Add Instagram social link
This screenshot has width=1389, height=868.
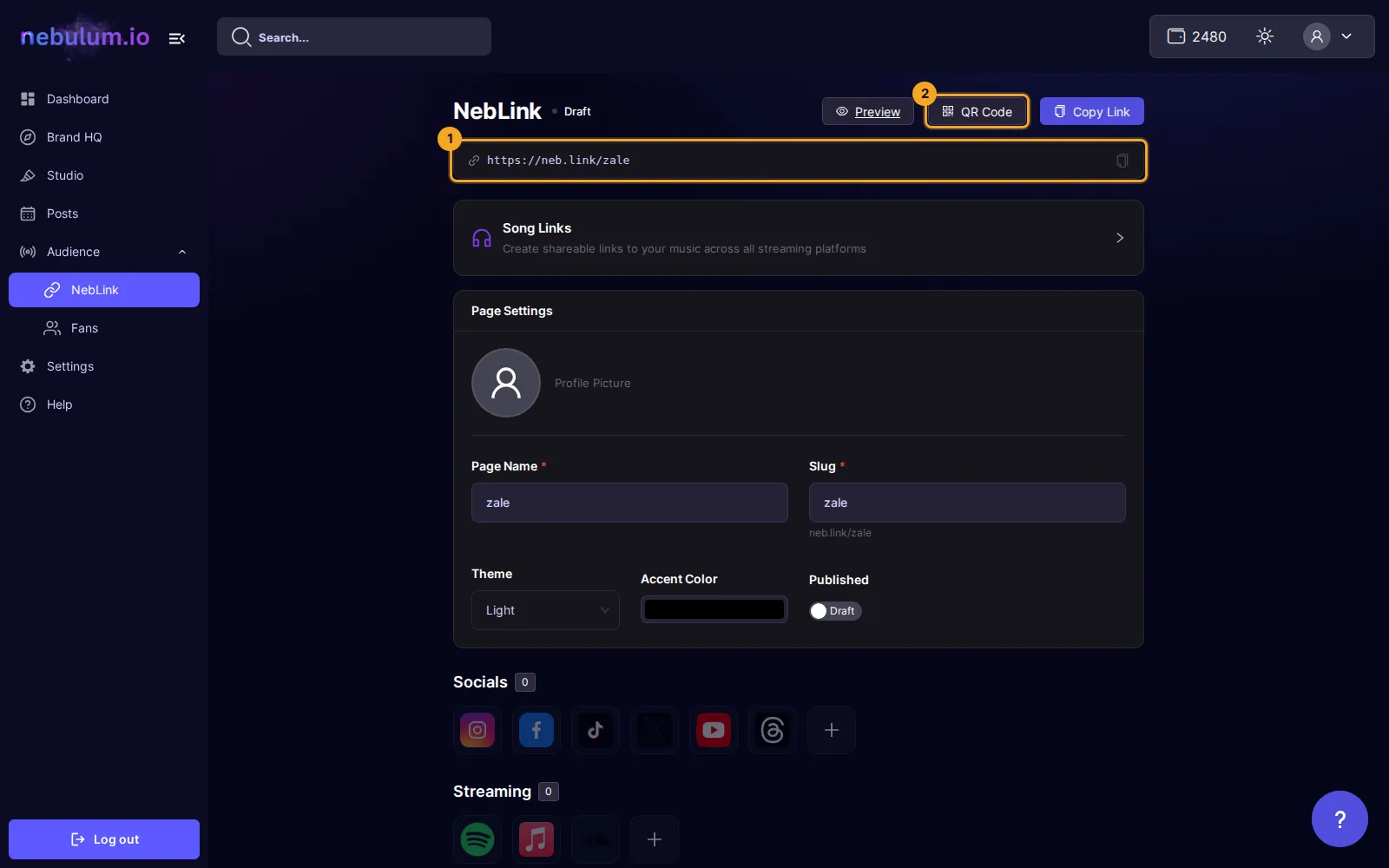click(477, 730)
